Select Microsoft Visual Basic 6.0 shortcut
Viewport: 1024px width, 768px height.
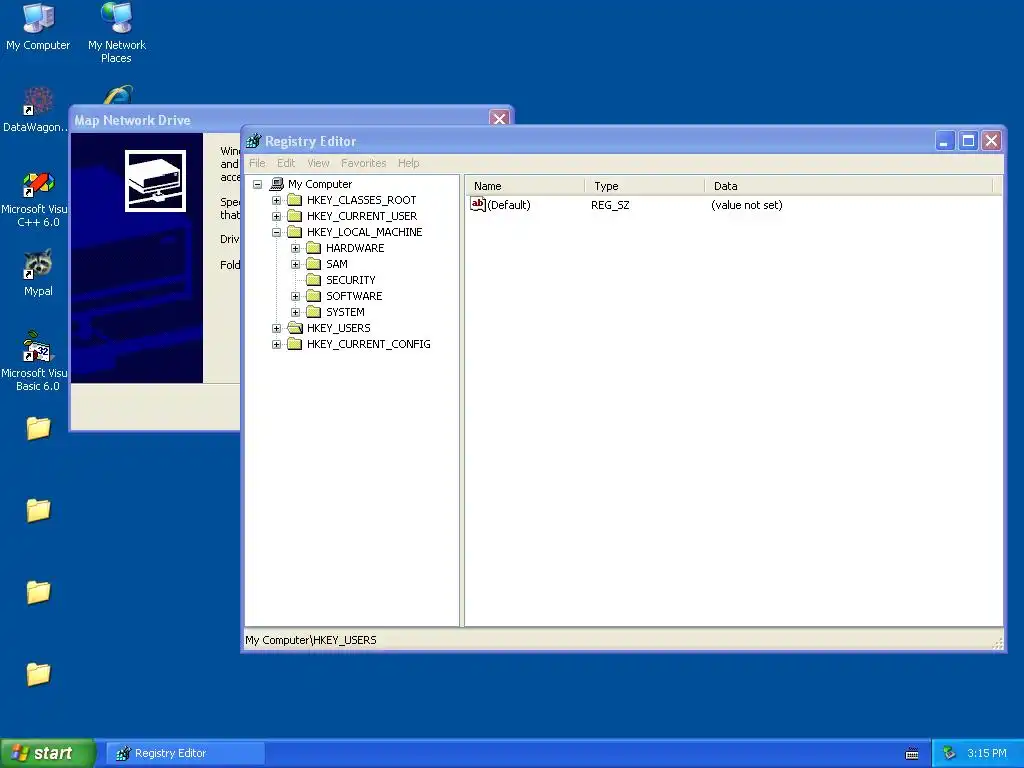36,361
